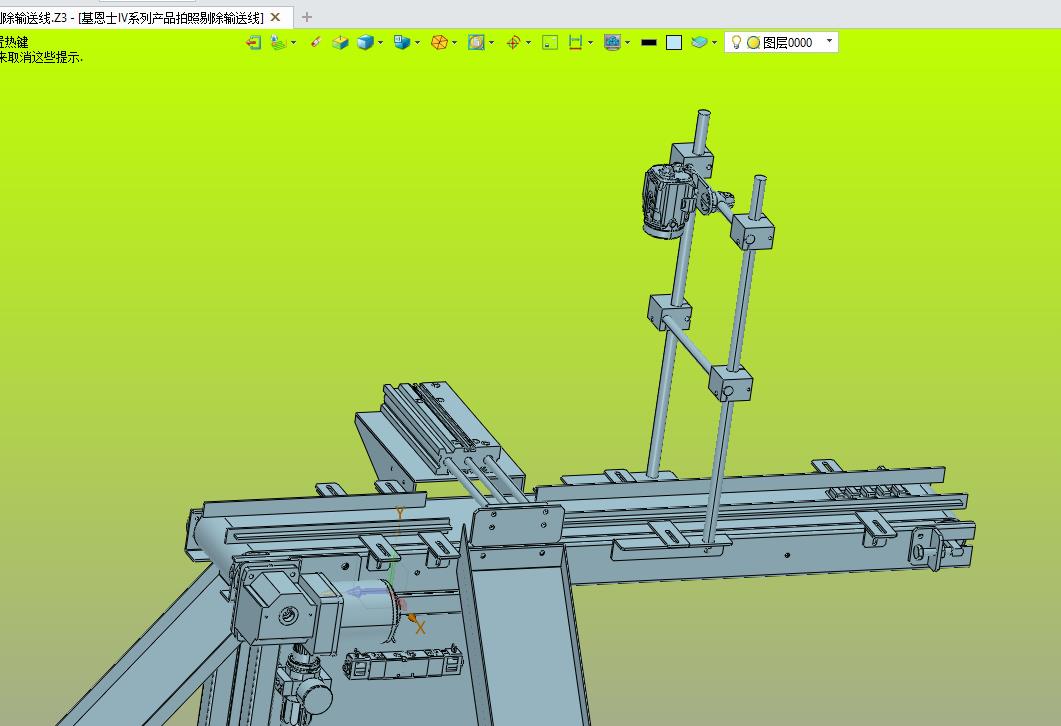Open dropdown arrow beside monitor icon
Image resolution: width=1061 pixels, height=726 pixels.
(628, 43)
